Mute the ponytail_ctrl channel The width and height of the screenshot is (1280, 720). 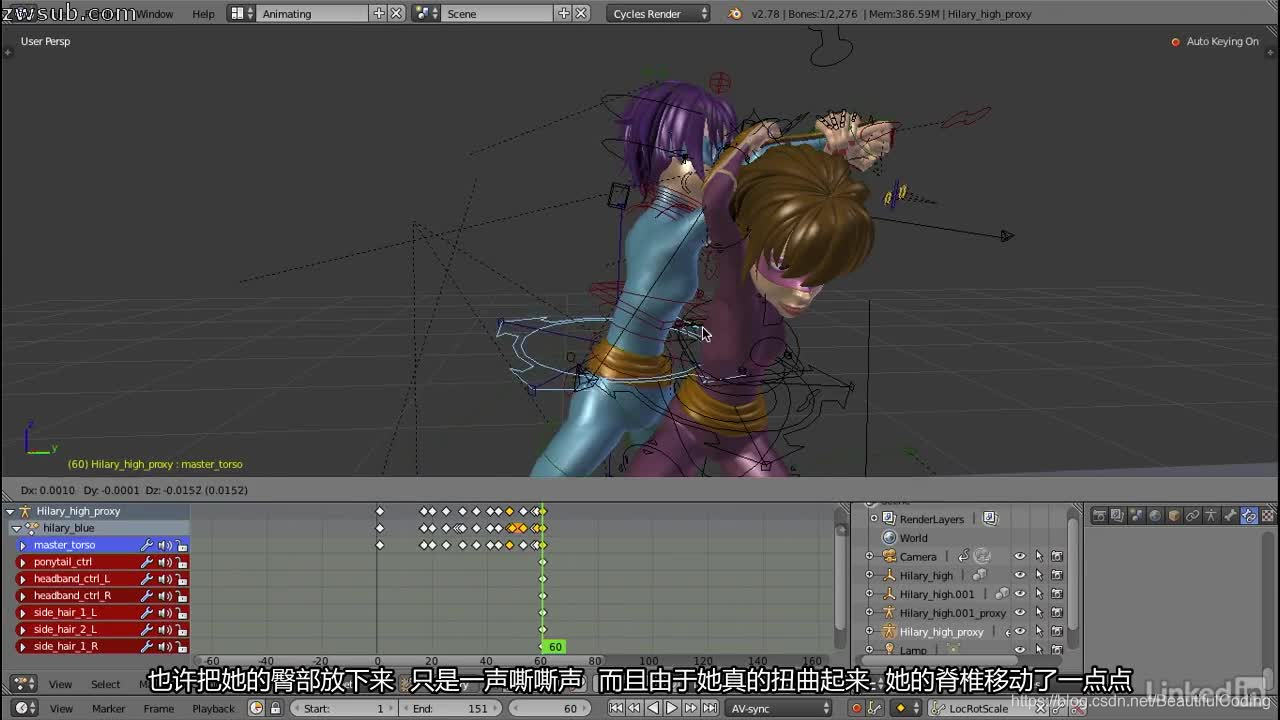(x=164, y=562)
